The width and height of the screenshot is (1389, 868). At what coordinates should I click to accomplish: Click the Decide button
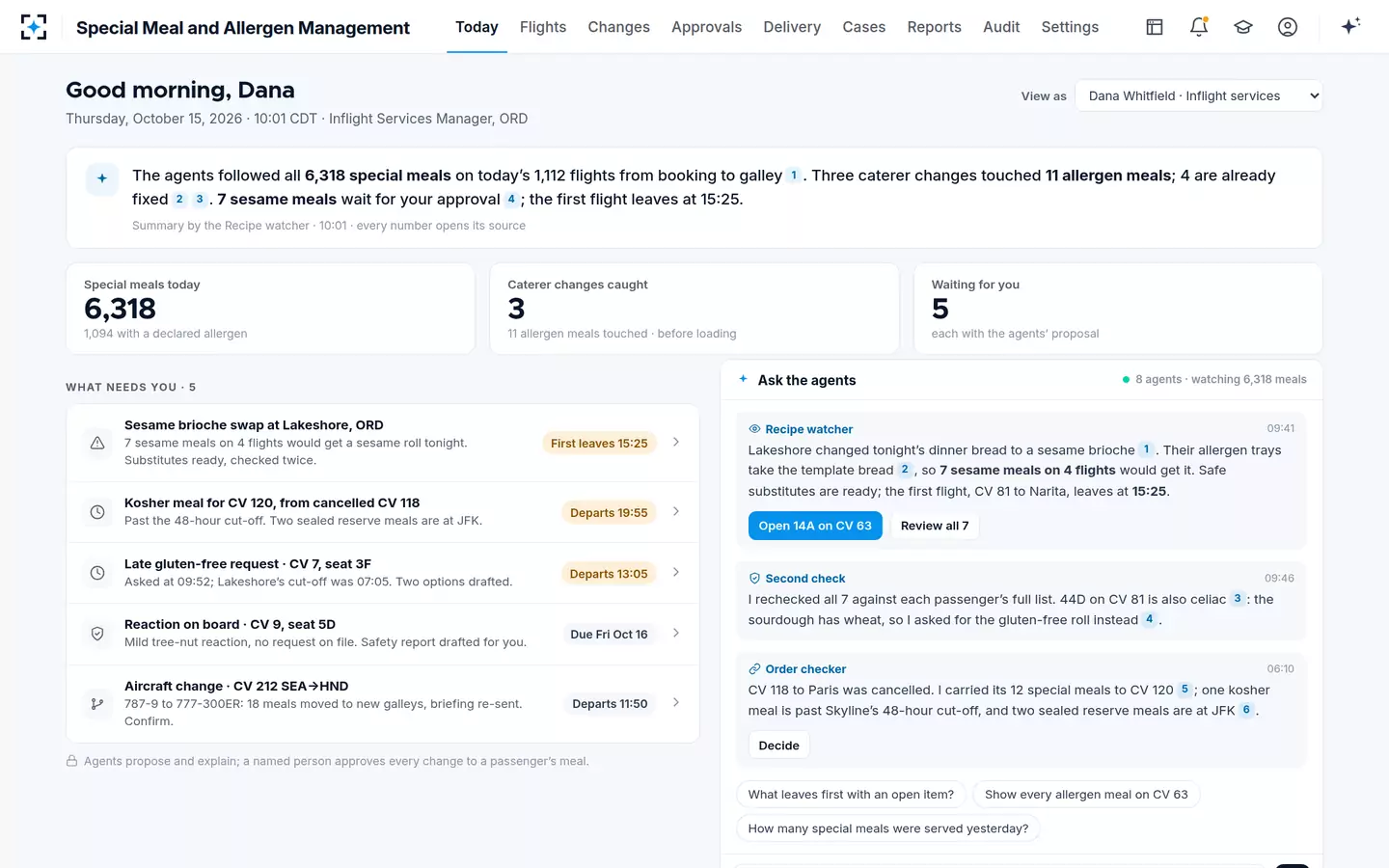[778, 746]
